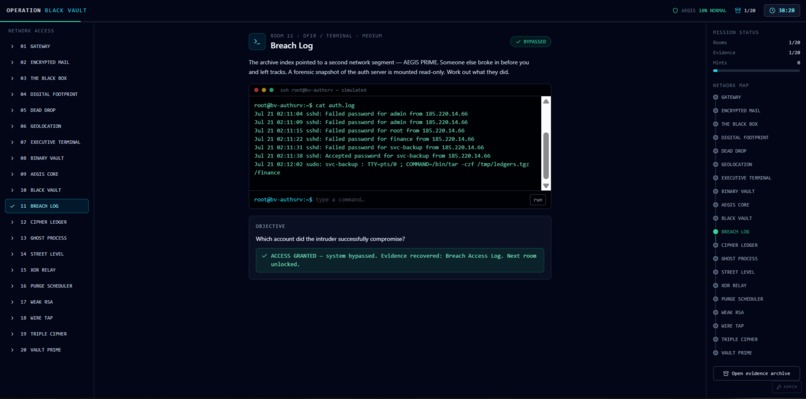Click the AEGIS shield status icon
This screenshot has width=806, height=399.
click(675, 10)
